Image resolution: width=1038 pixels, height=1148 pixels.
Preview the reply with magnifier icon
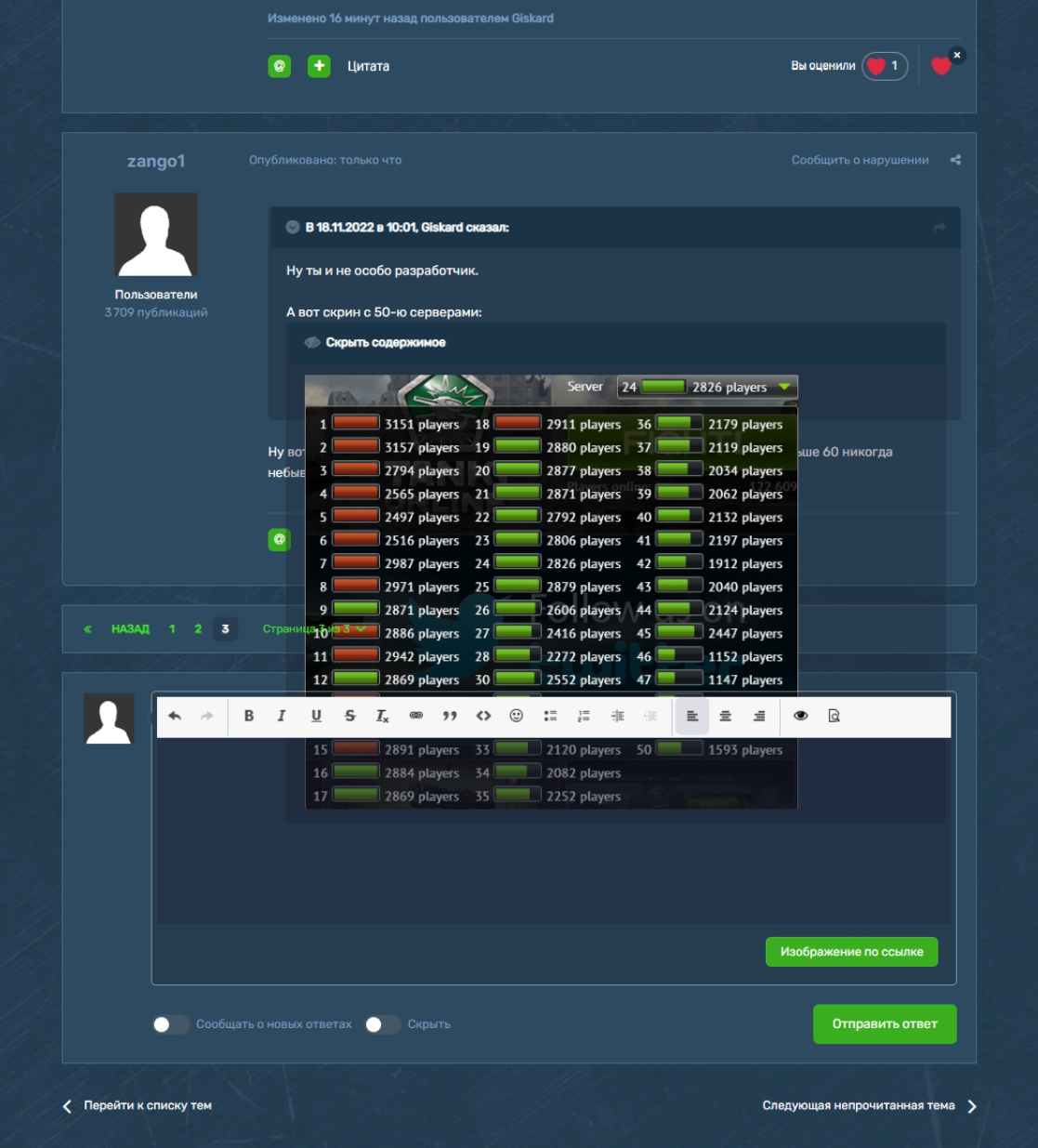[834, 716]
